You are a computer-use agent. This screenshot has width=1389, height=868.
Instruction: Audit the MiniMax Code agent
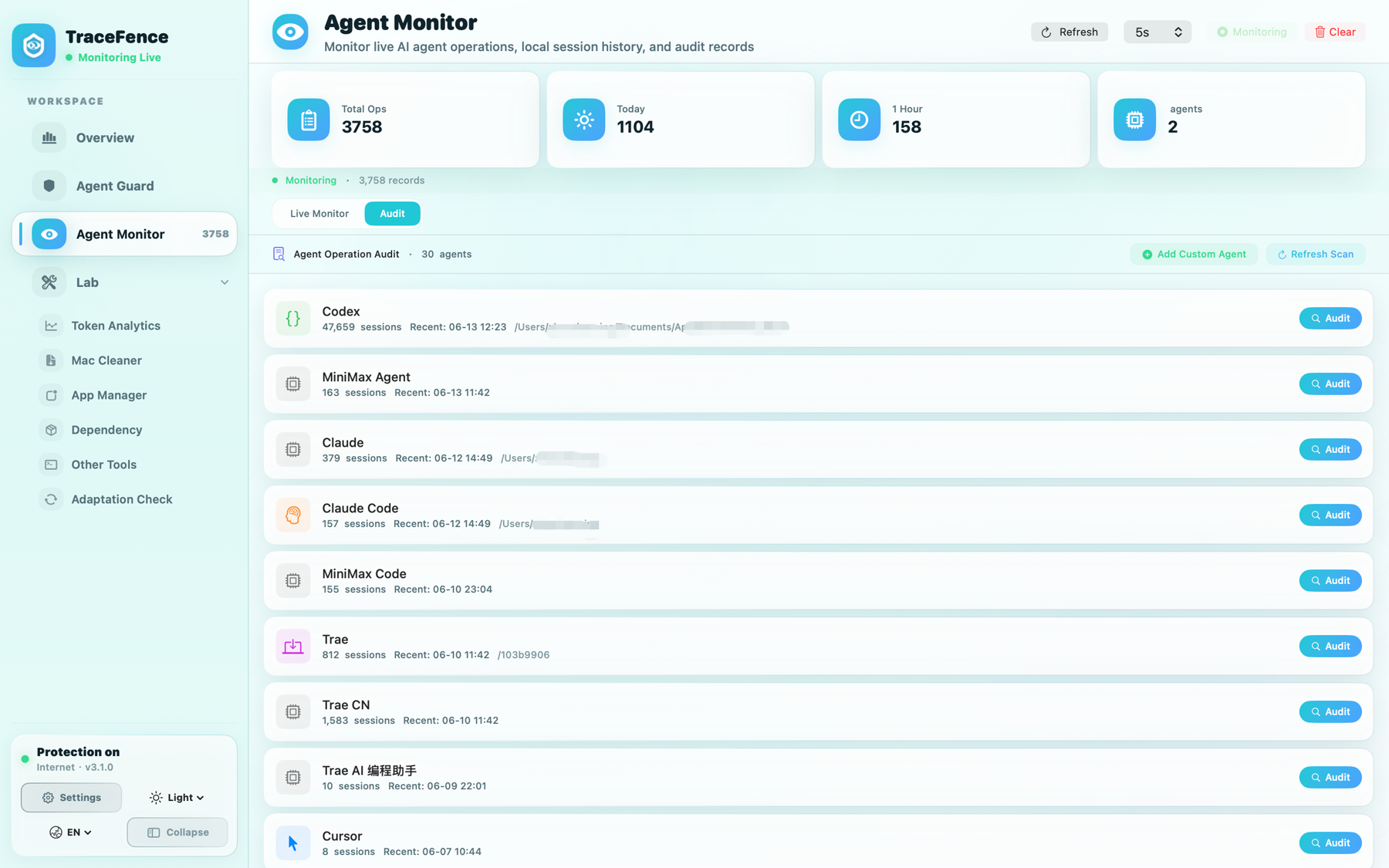pos(1330,580)
